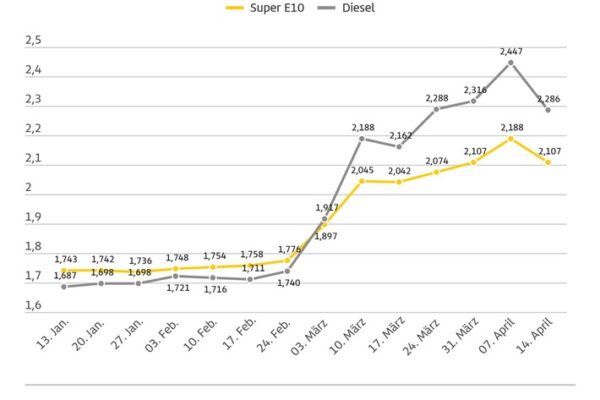
Task: Click the yellow Super E10 legend line swatch
Action: pyautogui.click(x=237, y=6)
